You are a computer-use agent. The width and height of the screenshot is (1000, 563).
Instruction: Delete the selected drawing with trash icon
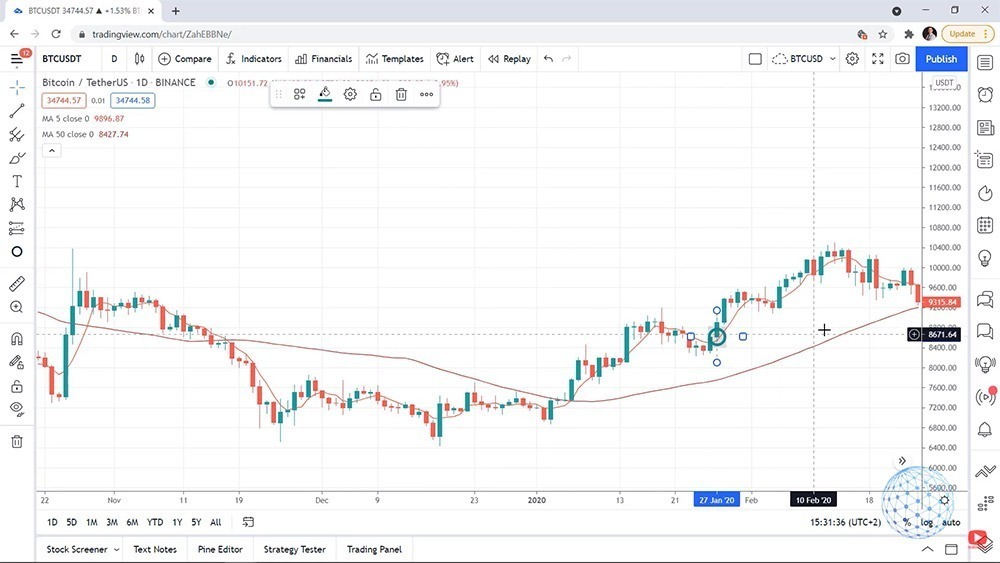401,94
